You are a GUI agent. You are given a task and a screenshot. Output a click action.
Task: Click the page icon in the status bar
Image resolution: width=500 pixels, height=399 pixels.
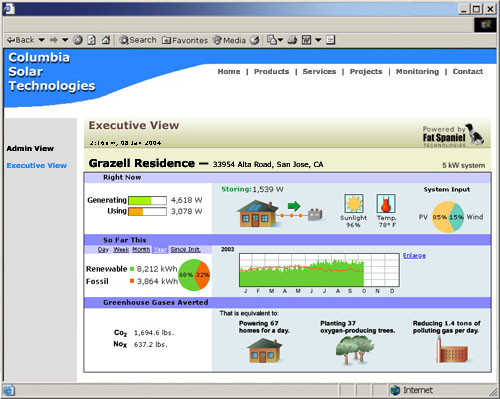[9, 390]
